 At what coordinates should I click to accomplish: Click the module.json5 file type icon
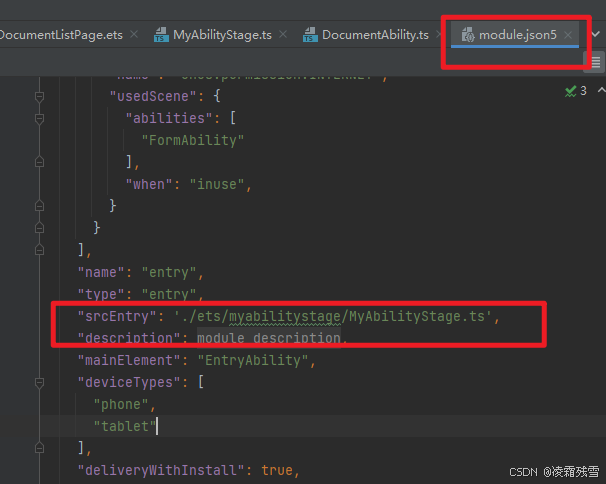click(x=468, y=35)
